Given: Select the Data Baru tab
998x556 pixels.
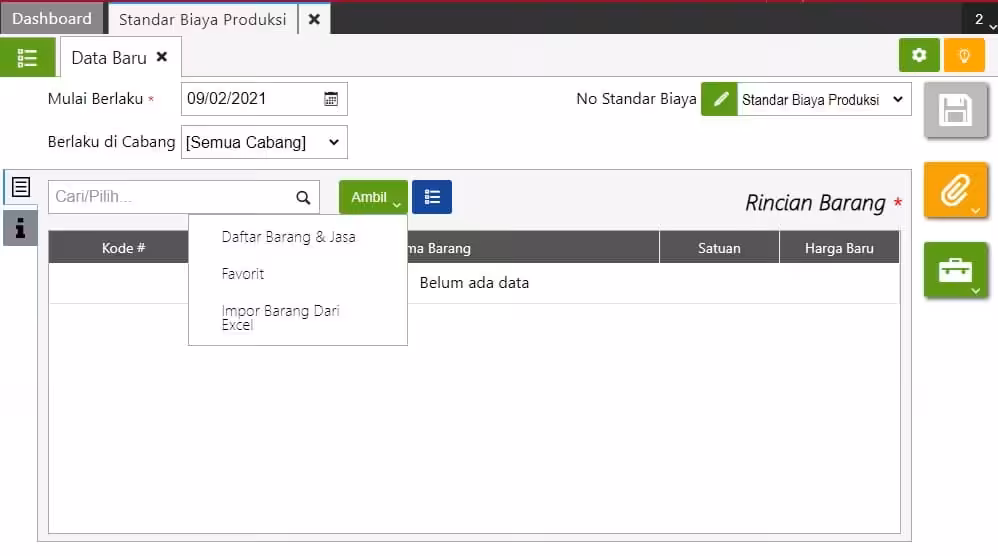Looking at the screenshot, I should click(x=109, y=58).
